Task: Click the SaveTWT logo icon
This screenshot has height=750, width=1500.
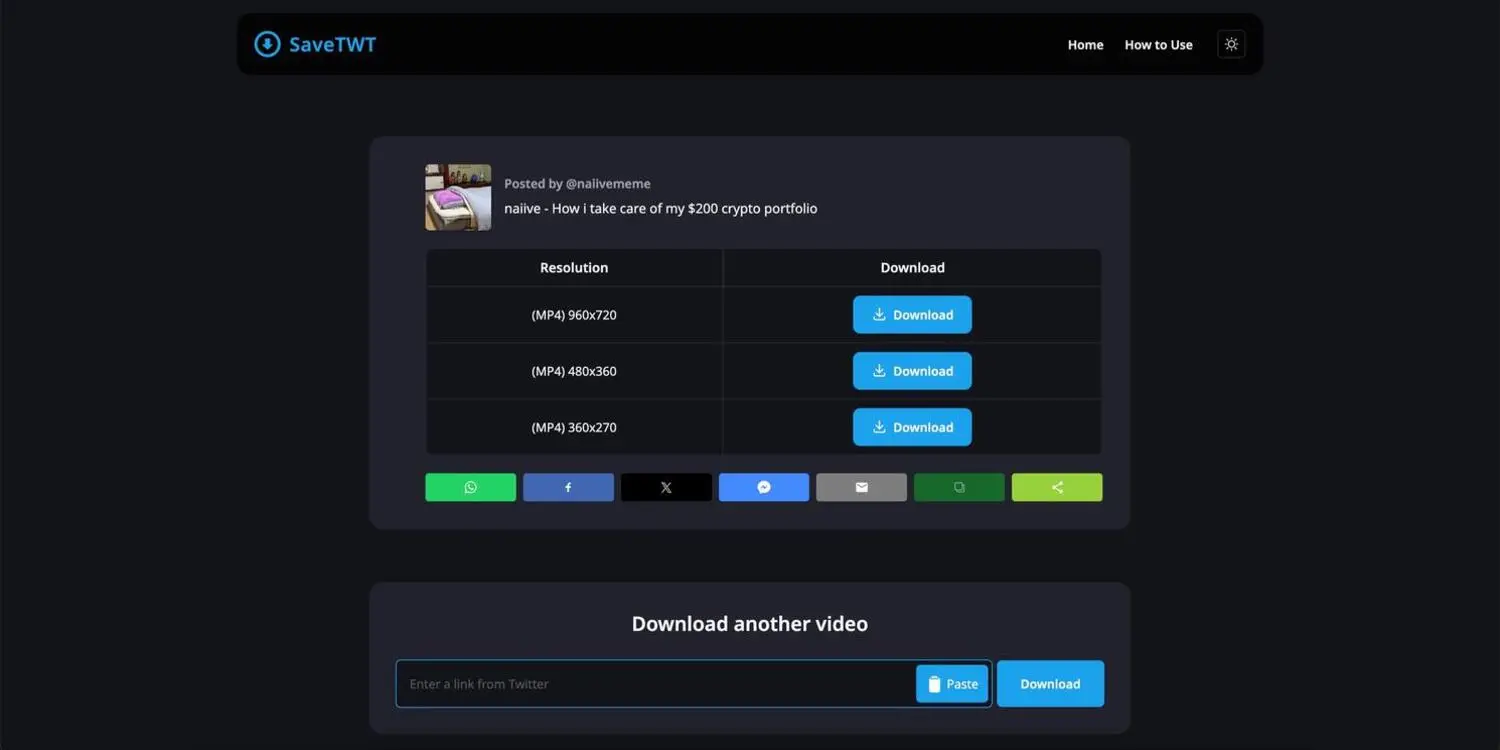Action: 266,44
